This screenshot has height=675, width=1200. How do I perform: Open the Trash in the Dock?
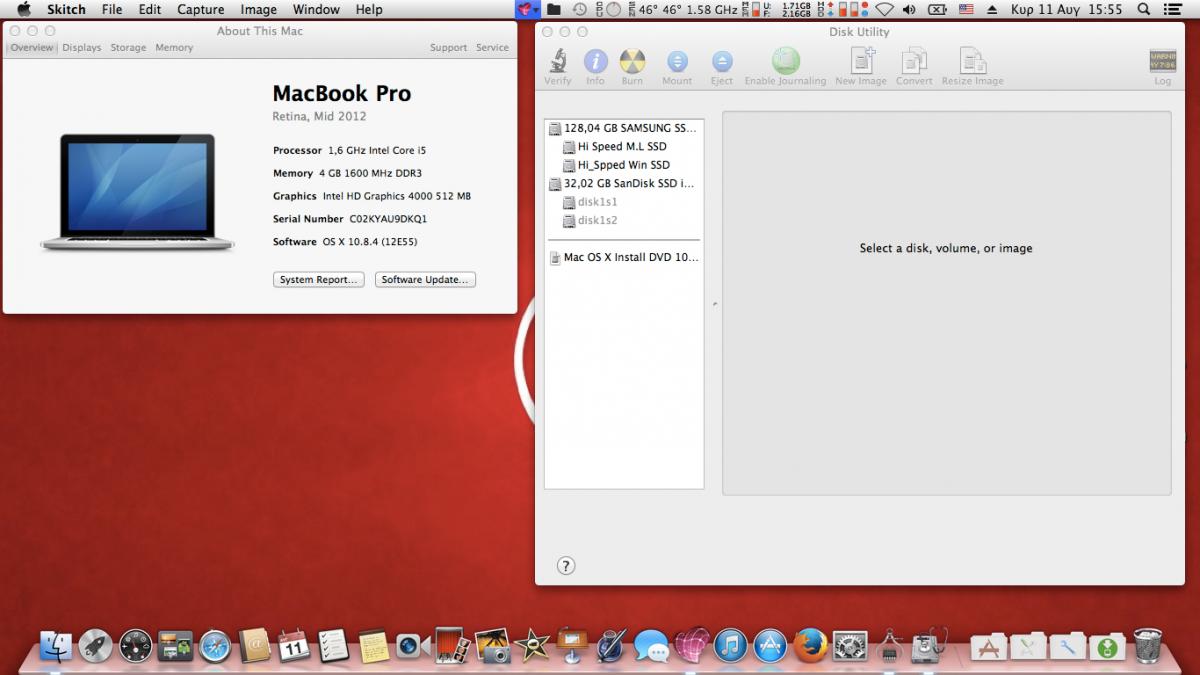pos(1147,647)
